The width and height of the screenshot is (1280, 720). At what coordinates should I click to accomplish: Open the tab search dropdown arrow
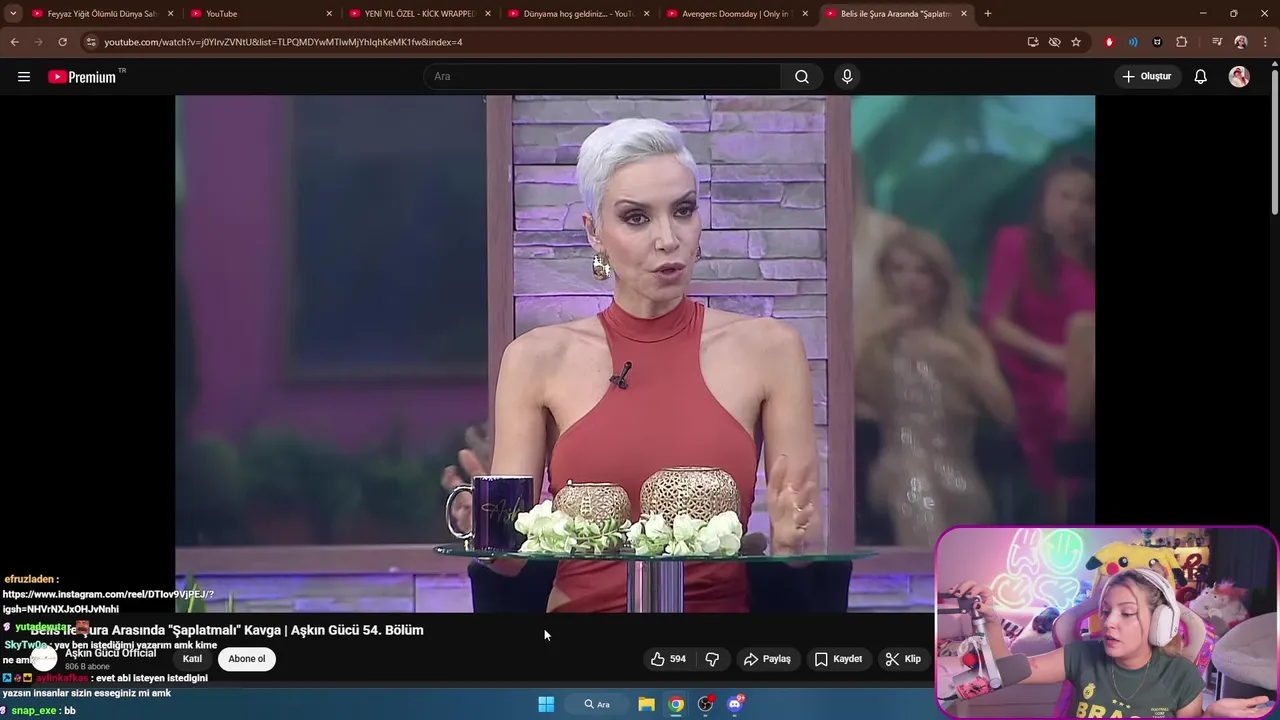(13, 14)
